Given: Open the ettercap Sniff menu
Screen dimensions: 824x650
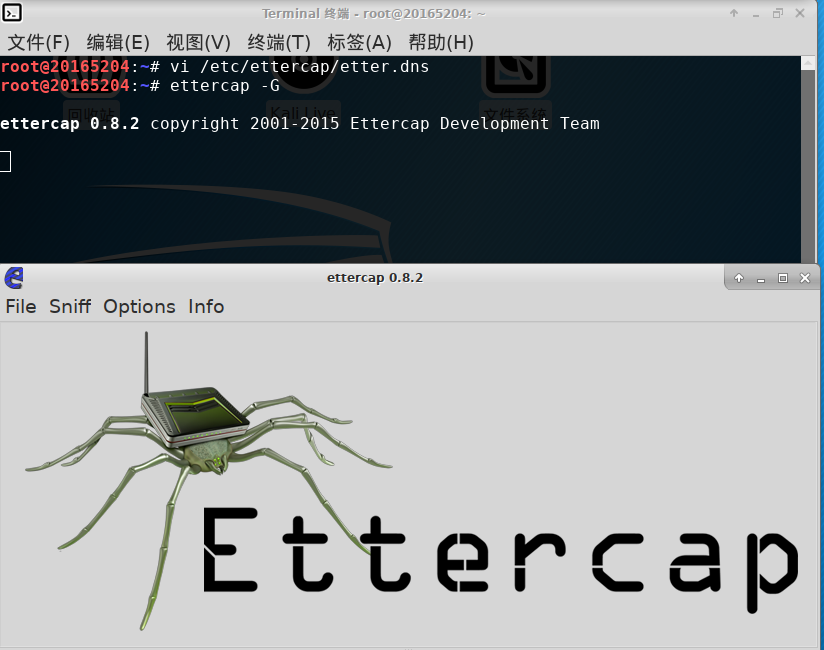Looking at the screenshot, I should pos(70,306).
